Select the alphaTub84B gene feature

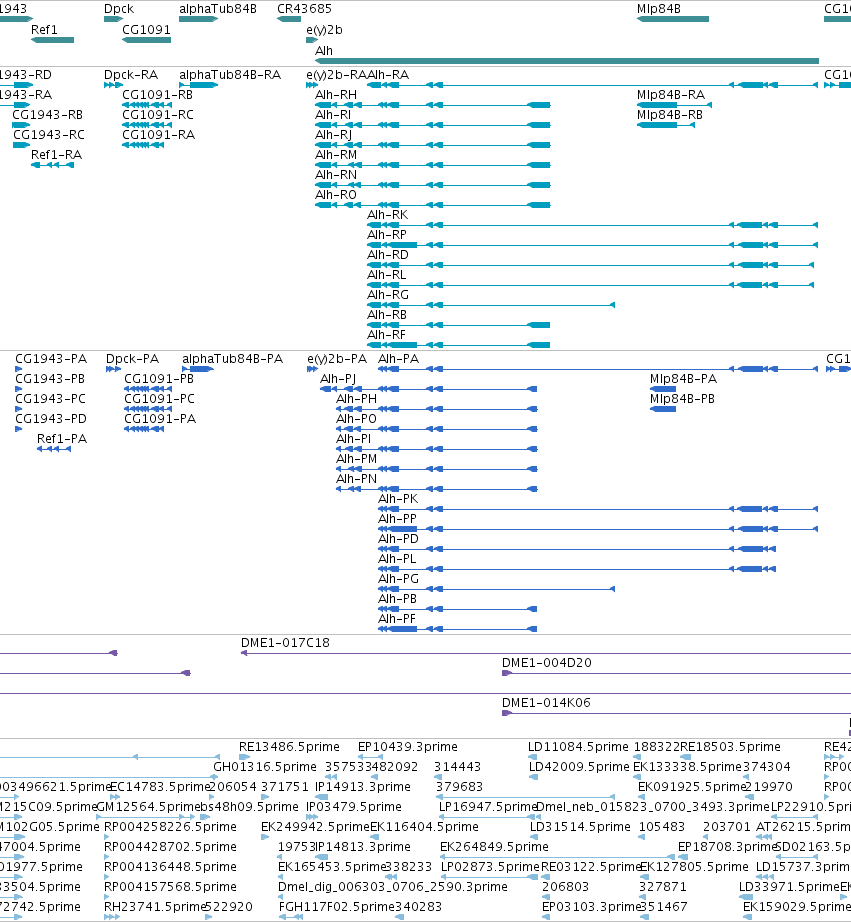pos(198,19)
